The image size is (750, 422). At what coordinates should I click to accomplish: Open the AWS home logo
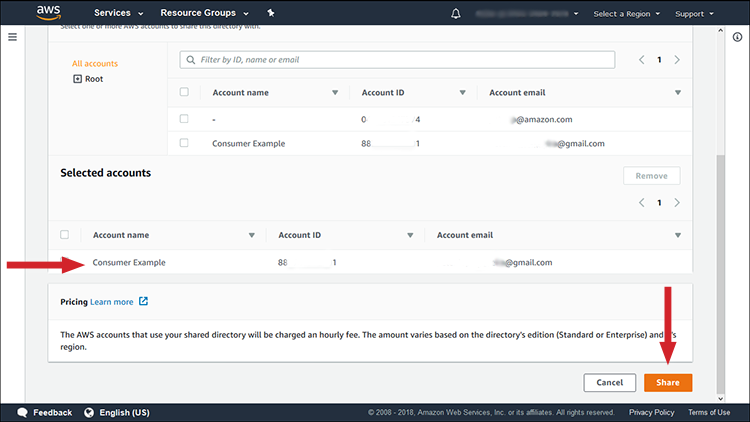point(49,12)
